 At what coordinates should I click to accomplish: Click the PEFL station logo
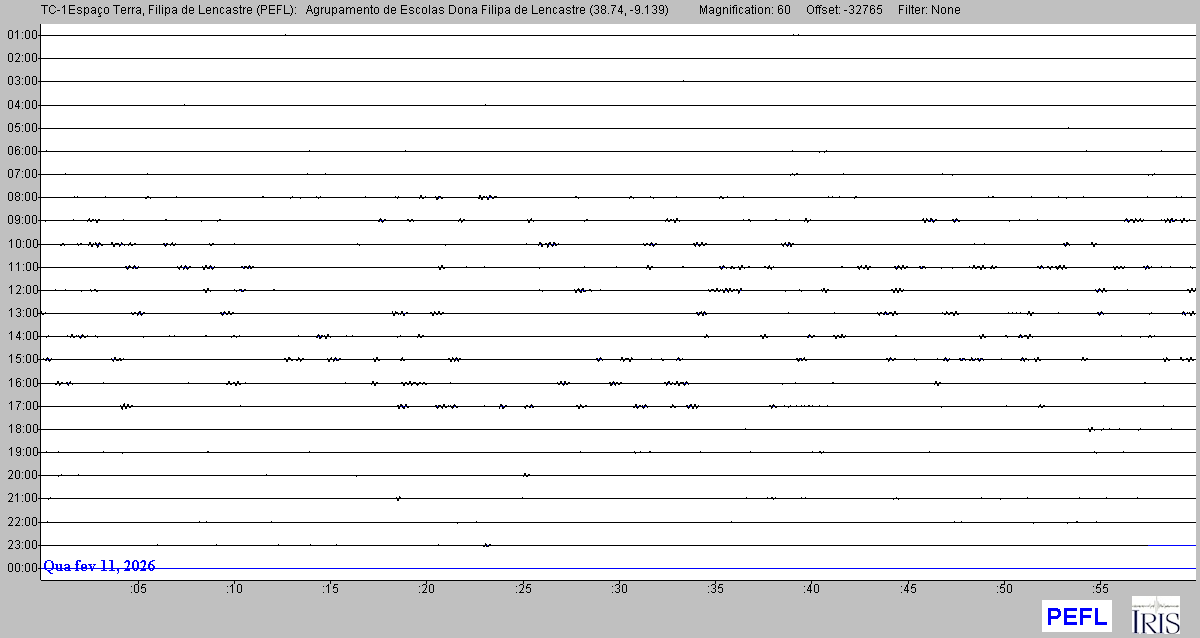[x=1076, y=616]
